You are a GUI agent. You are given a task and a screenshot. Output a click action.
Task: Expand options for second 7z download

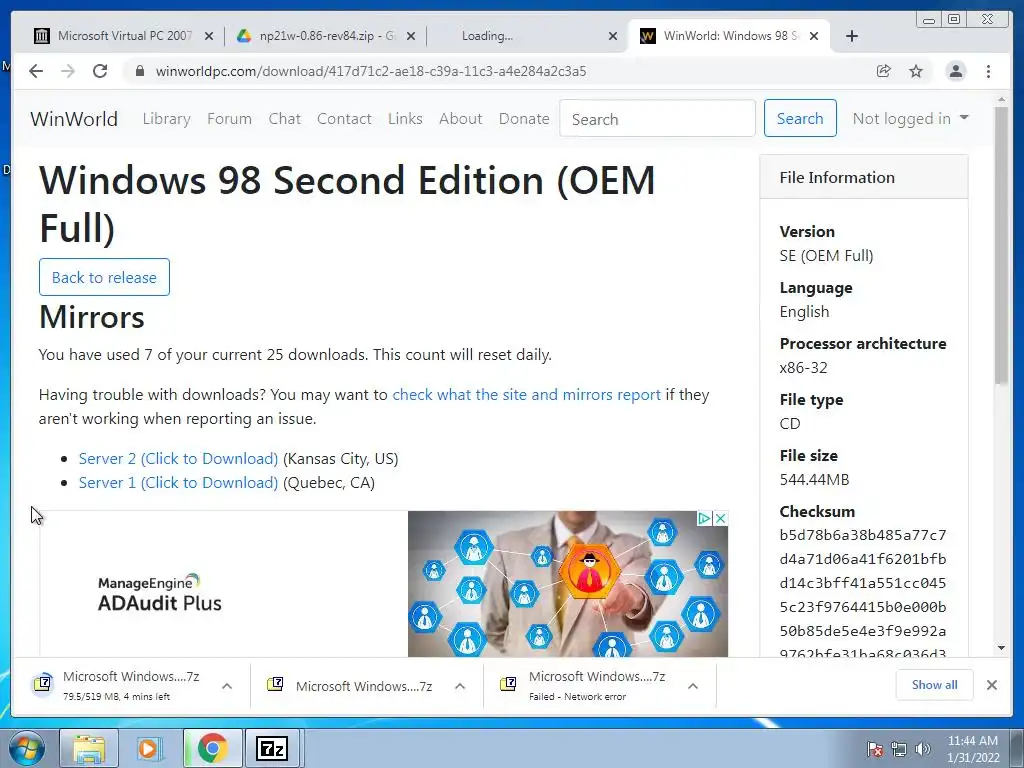point(460,686)
